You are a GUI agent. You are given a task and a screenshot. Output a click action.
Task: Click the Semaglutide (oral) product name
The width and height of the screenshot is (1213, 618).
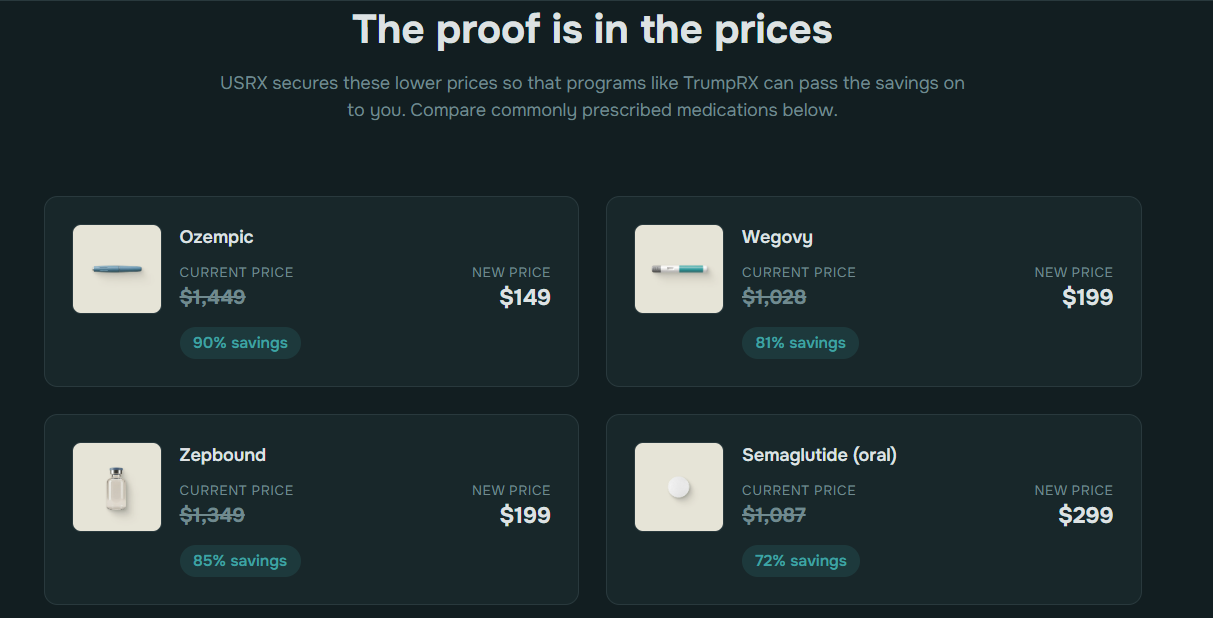[819, 455]
